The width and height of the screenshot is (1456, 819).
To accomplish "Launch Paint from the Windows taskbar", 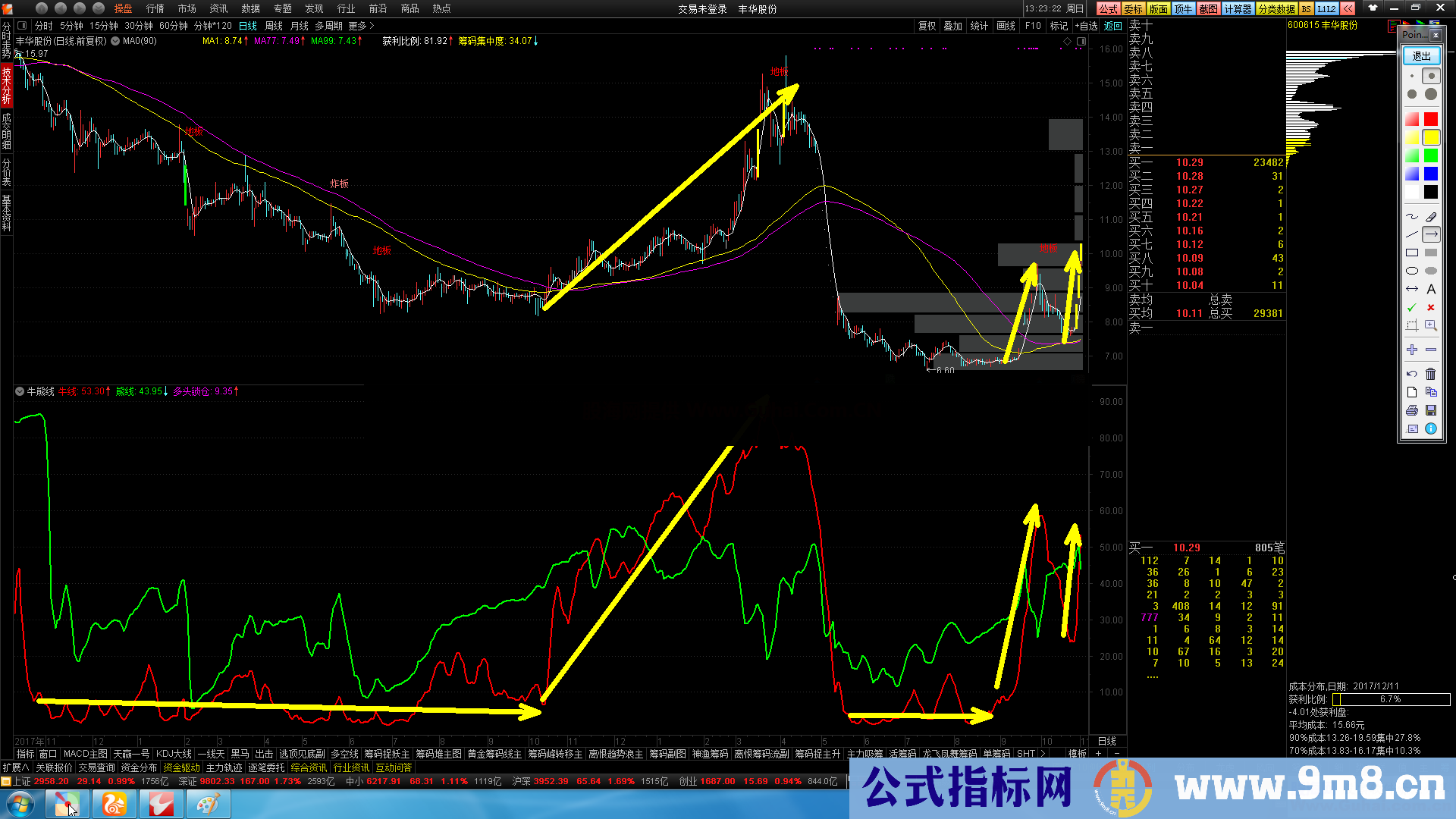I will click(208, 804).
